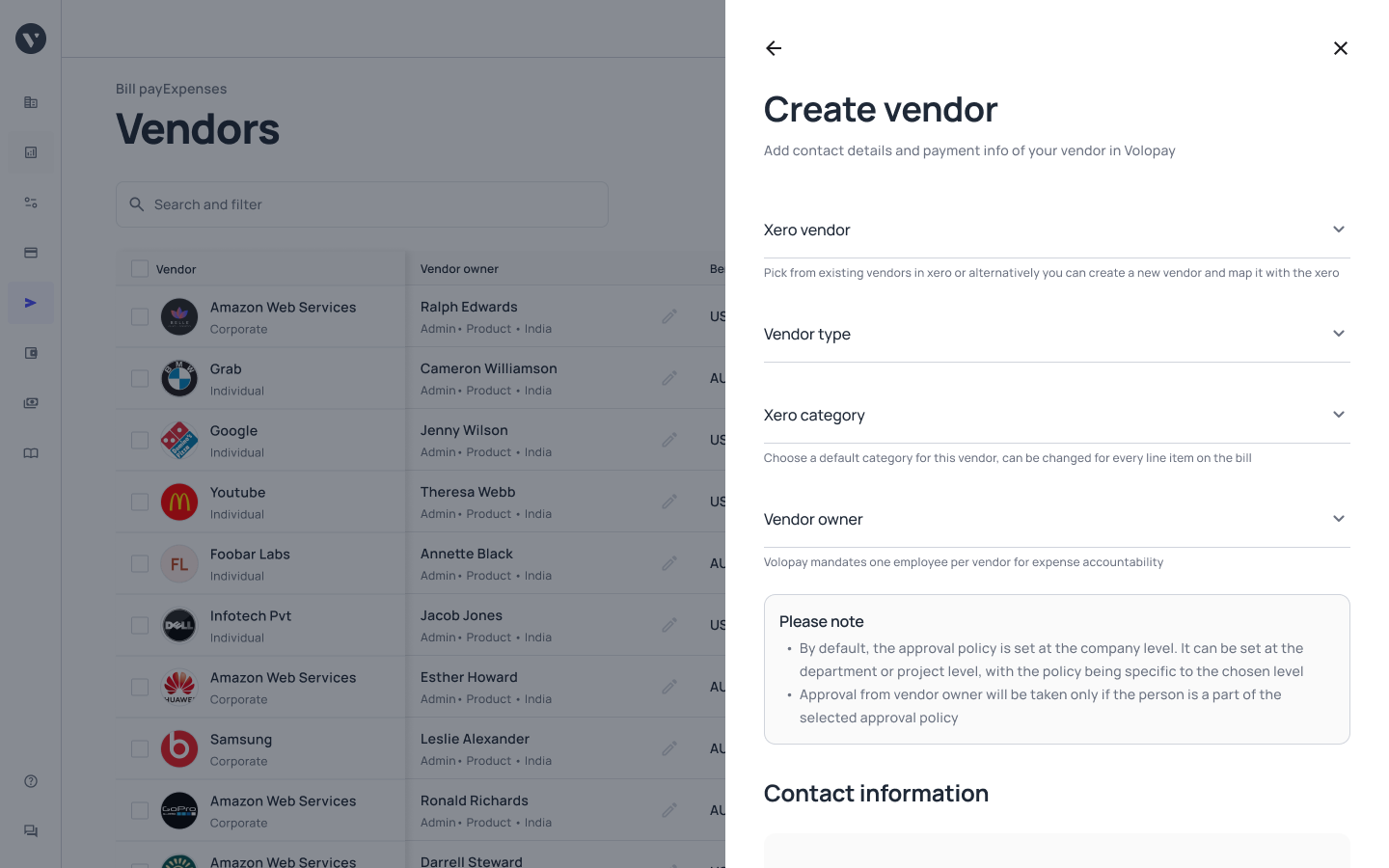The height and width of the screenshot is (868, 1389).
Task: Check the first Amazon Web Services row checkbox
Action: [x=140, y=316]
